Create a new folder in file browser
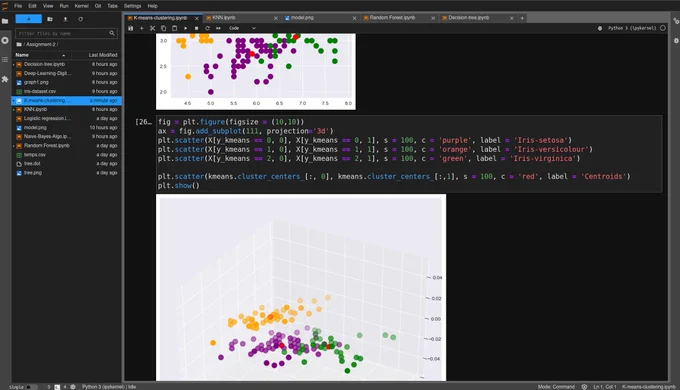Screen dimensions: 680x390 (x=50, y=19)
